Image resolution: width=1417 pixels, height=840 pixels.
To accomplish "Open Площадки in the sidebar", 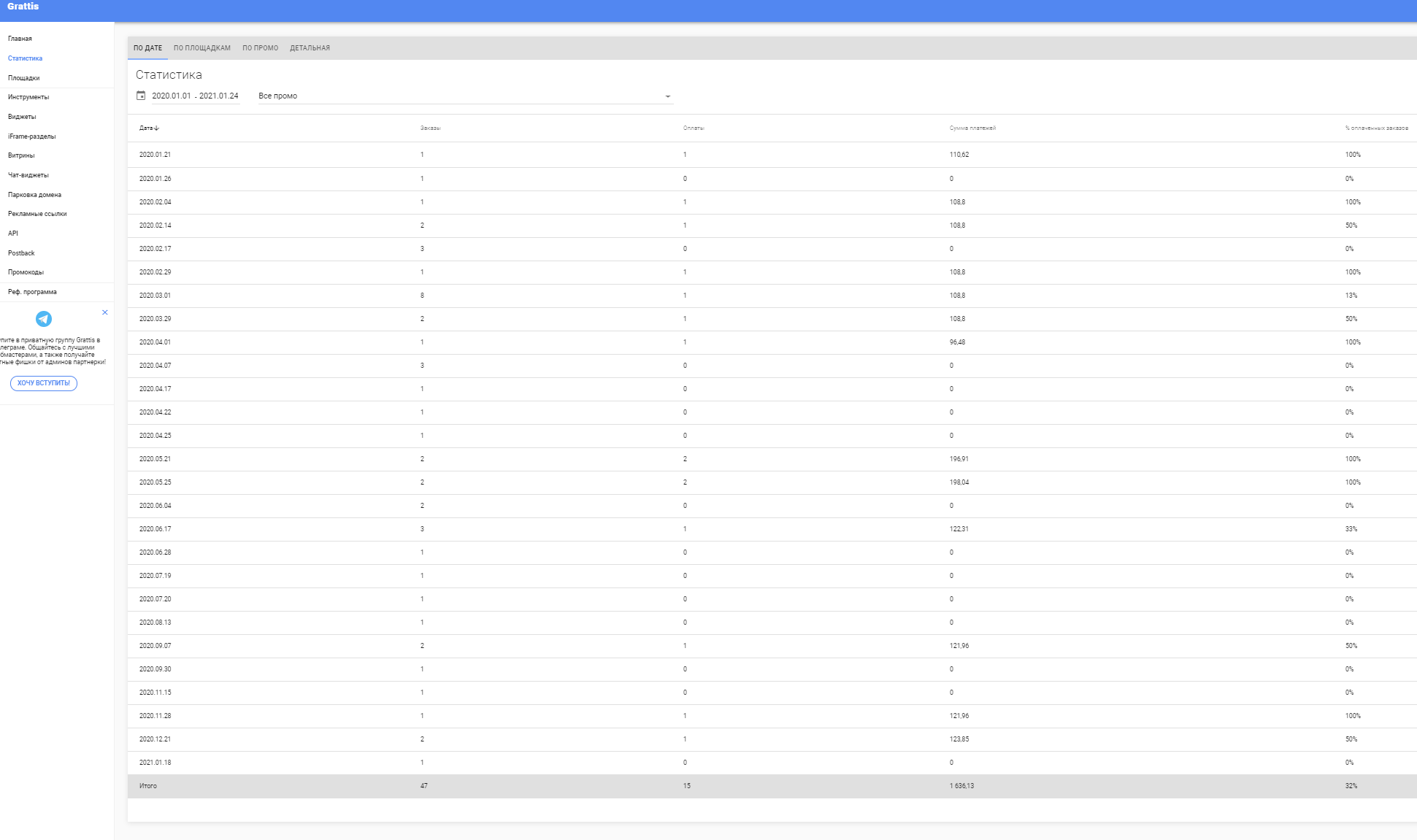I will coord(24,78).
